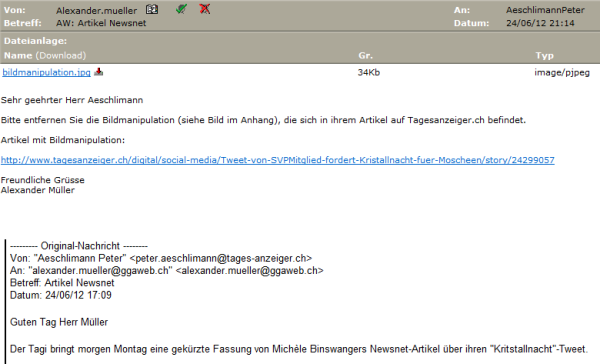Click the 'Gr.' column header
Viewport: 600px width, 364px height.
click(365, 55)
